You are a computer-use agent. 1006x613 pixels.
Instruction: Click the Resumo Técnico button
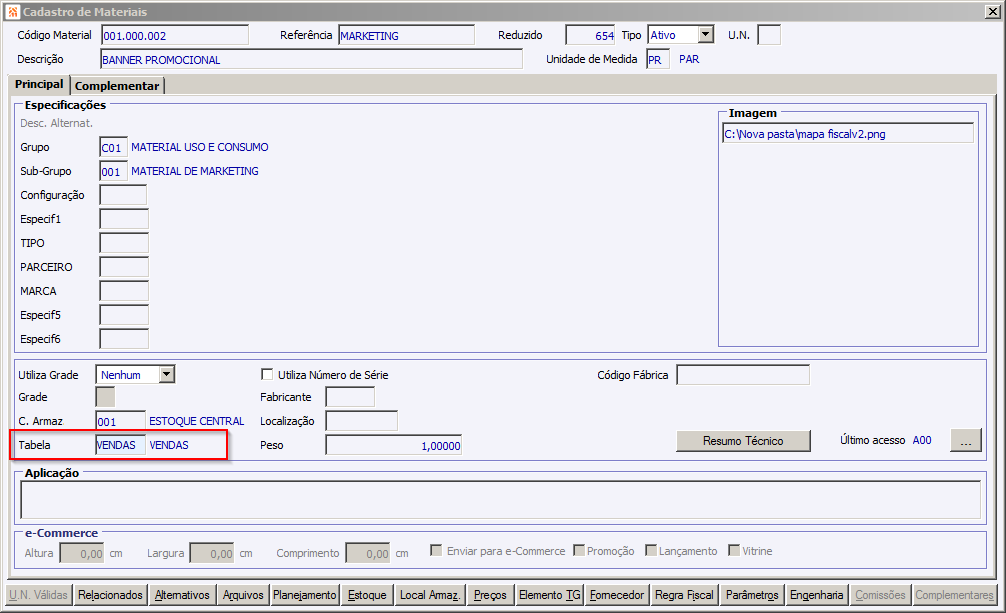tap(743, 441)
